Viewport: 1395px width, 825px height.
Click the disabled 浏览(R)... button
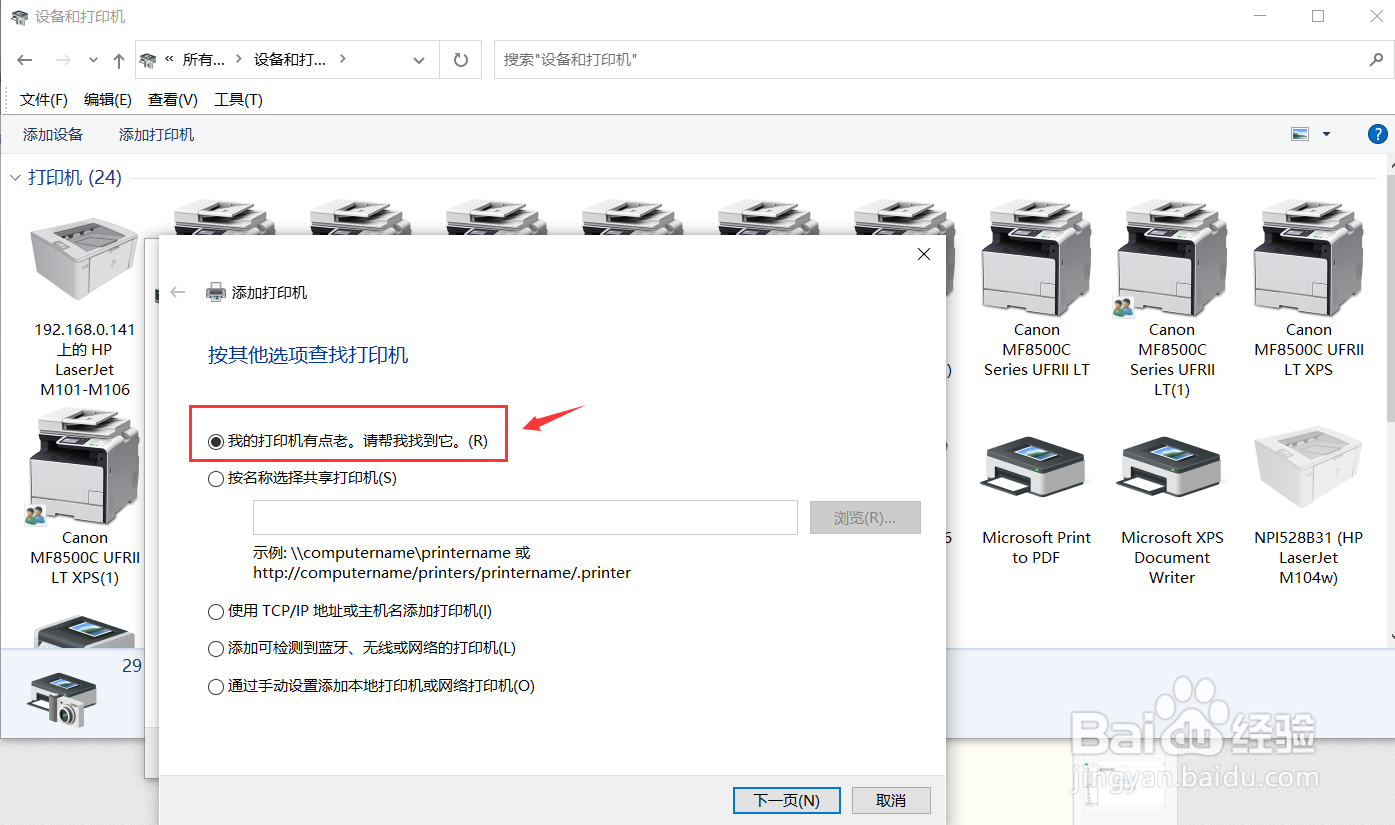tap(865, 518)
